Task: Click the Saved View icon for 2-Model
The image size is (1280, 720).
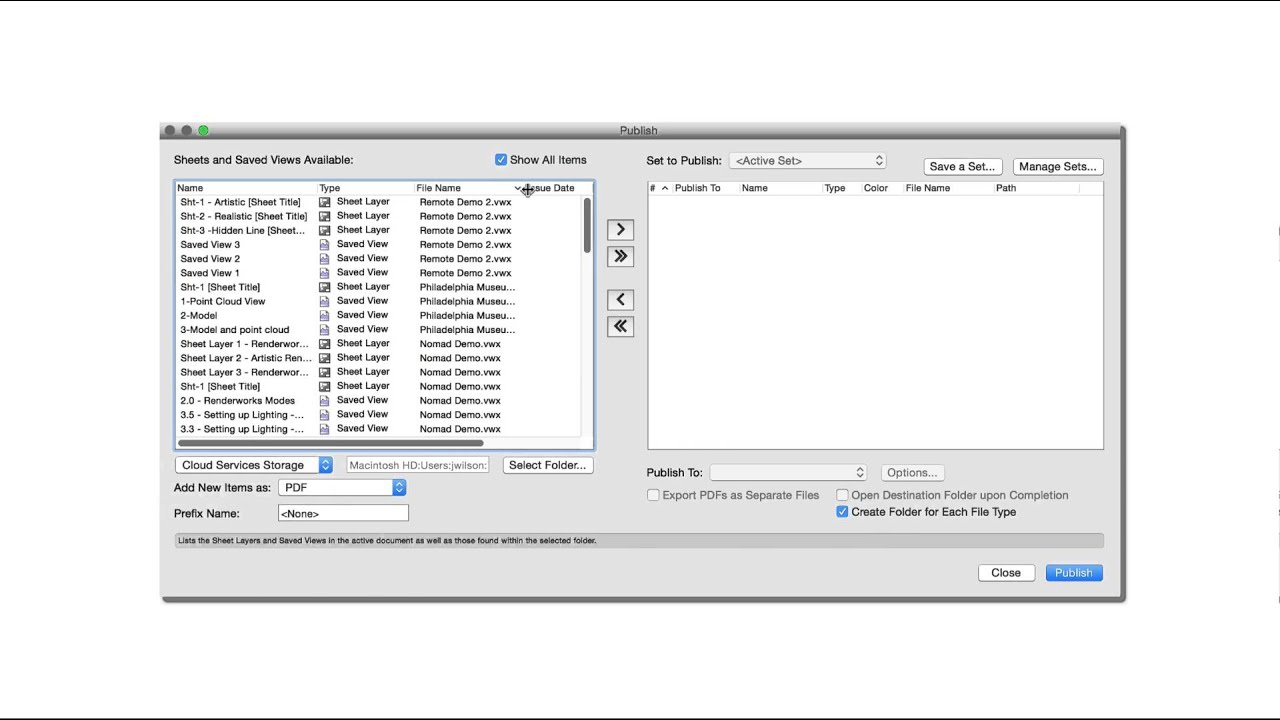Action: (x=325, y=315)
